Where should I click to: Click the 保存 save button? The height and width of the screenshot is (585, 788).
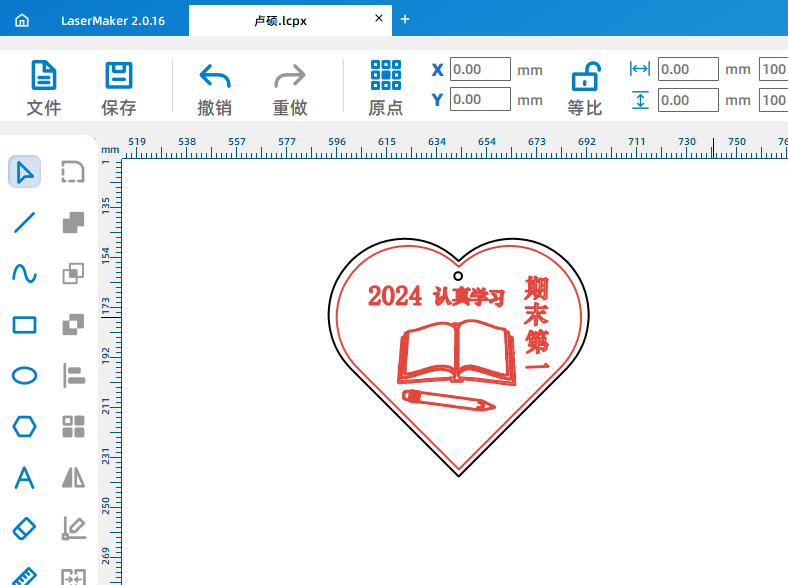[x=119, y=88]
